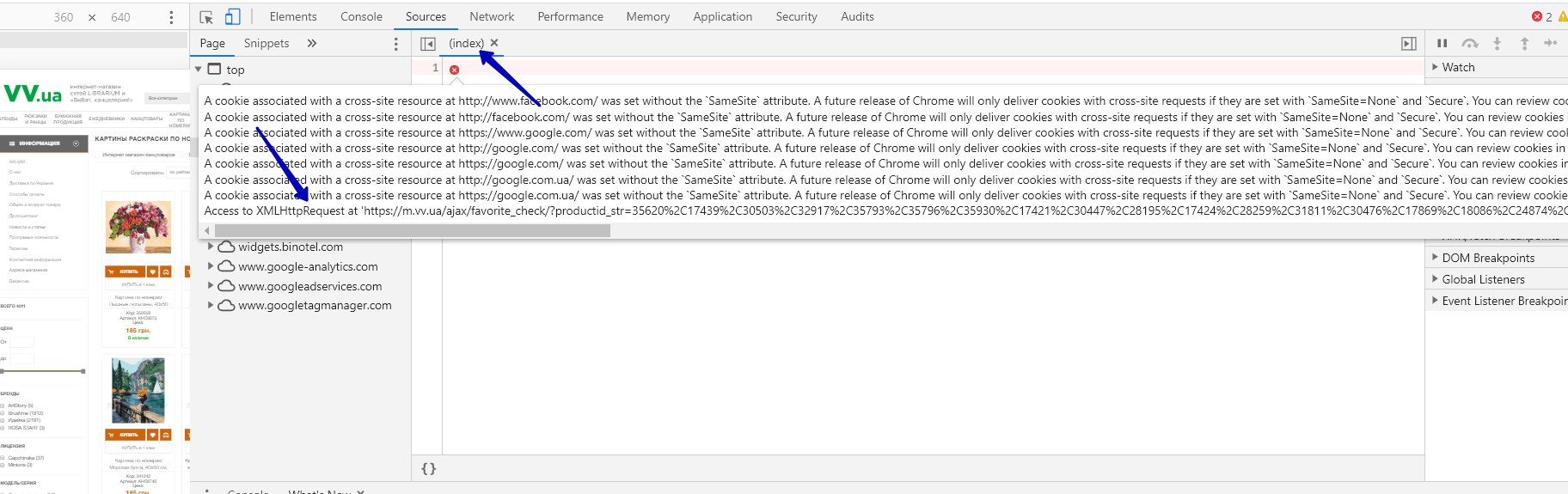Switch to the Sources tab
The height and width of the screenshot is (494, 1568).
426,16
